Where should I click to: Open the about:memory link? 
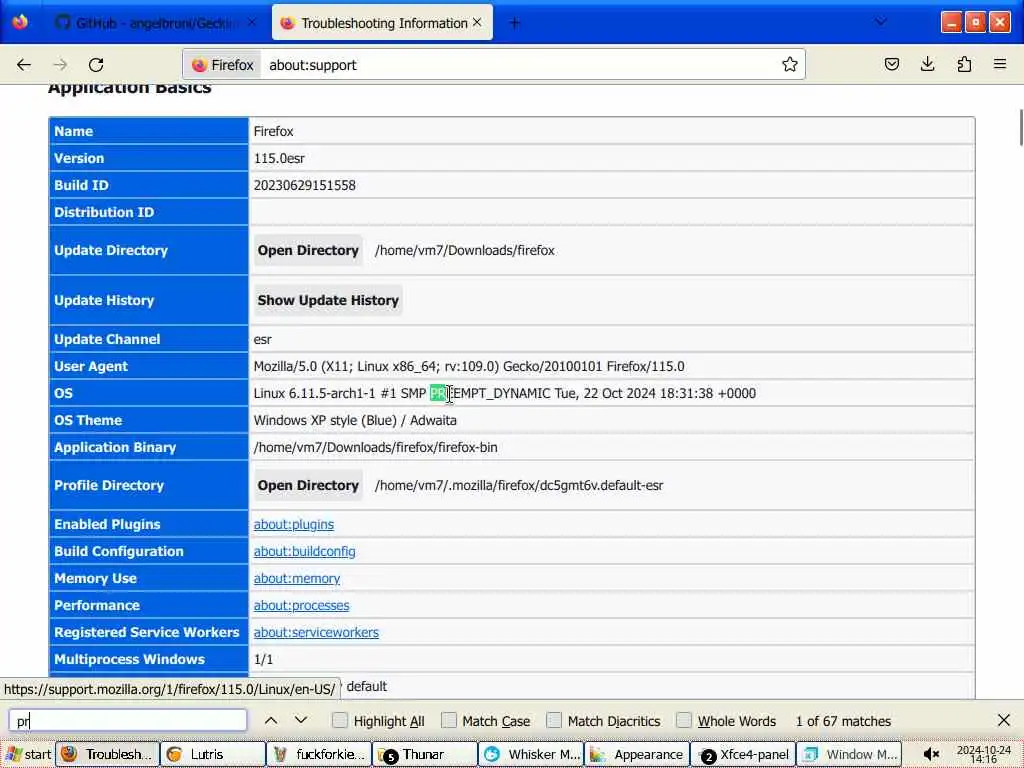coord(296,579)
